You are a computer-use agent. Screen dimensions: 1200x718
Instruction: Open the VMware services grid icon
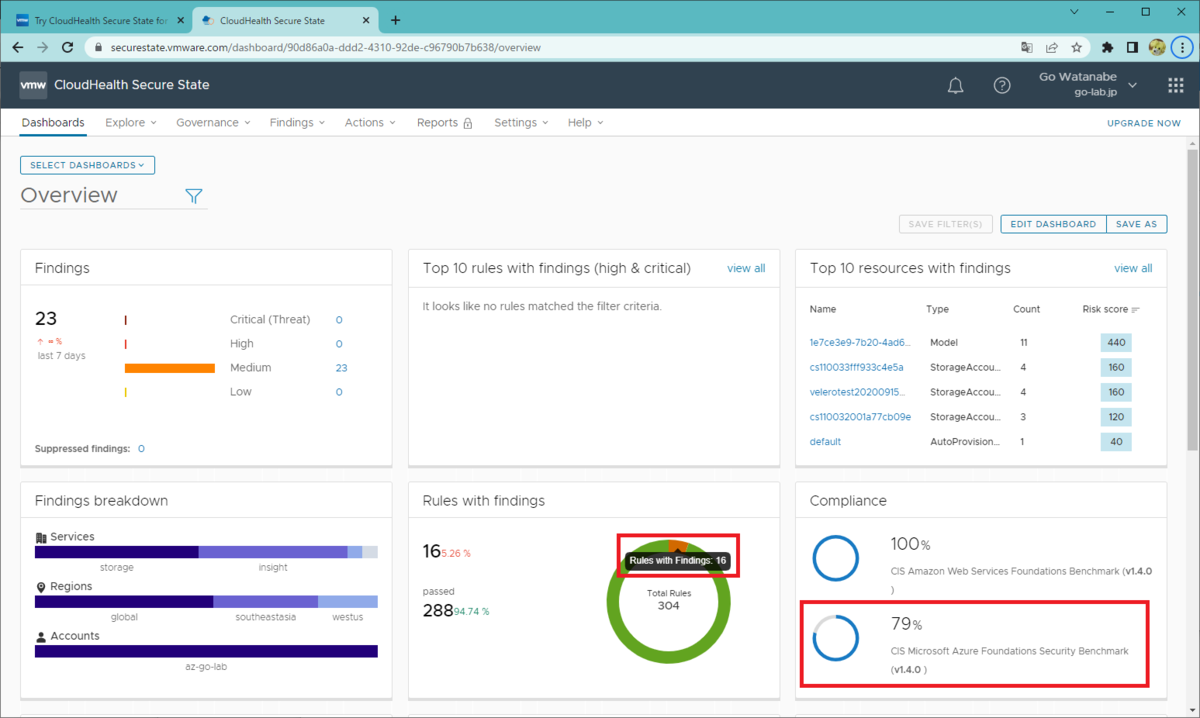click(1175, 86)
